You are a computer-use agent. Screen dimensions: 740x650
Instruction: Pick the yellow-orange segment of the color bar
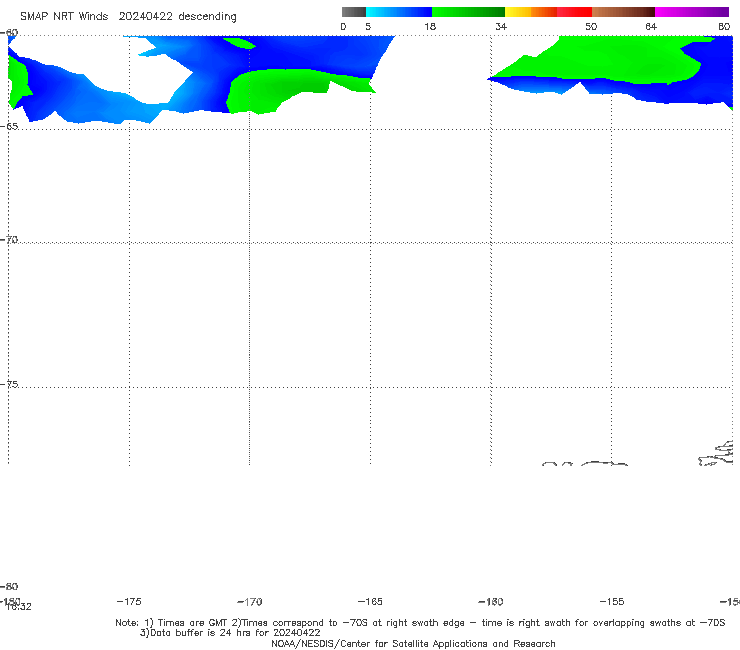(x=530, y=12)
